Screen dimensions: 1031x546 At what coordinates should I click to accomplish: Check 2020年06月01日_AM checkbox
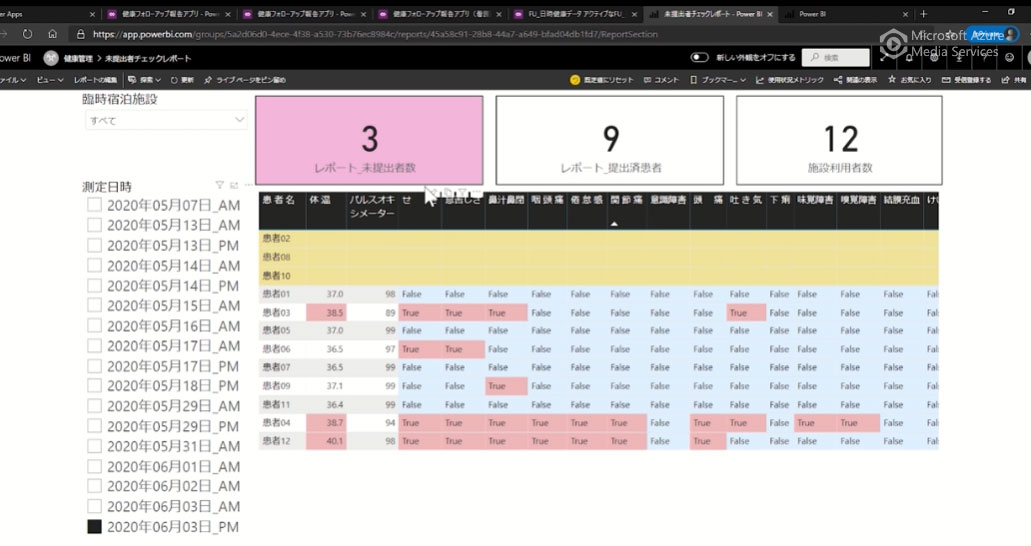click(x=95, y=466)
